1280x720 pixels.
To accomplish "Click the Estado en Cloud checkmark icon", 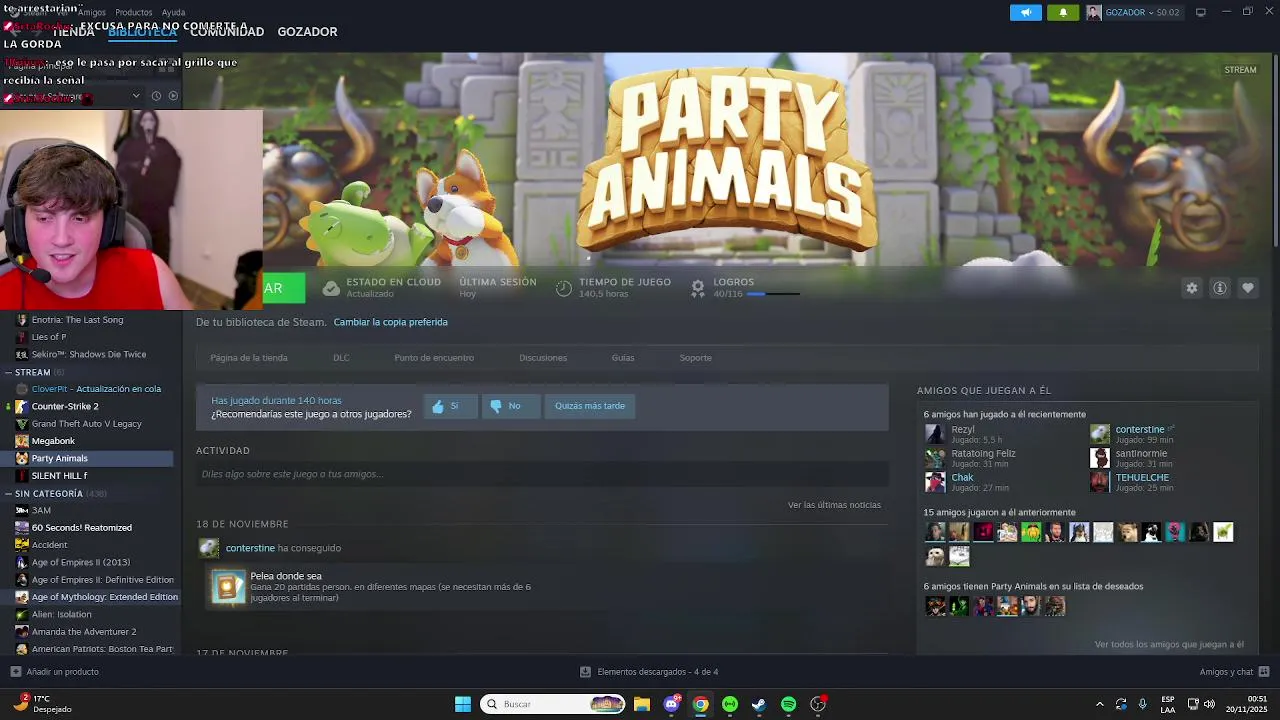I will (x=331, y=288).
